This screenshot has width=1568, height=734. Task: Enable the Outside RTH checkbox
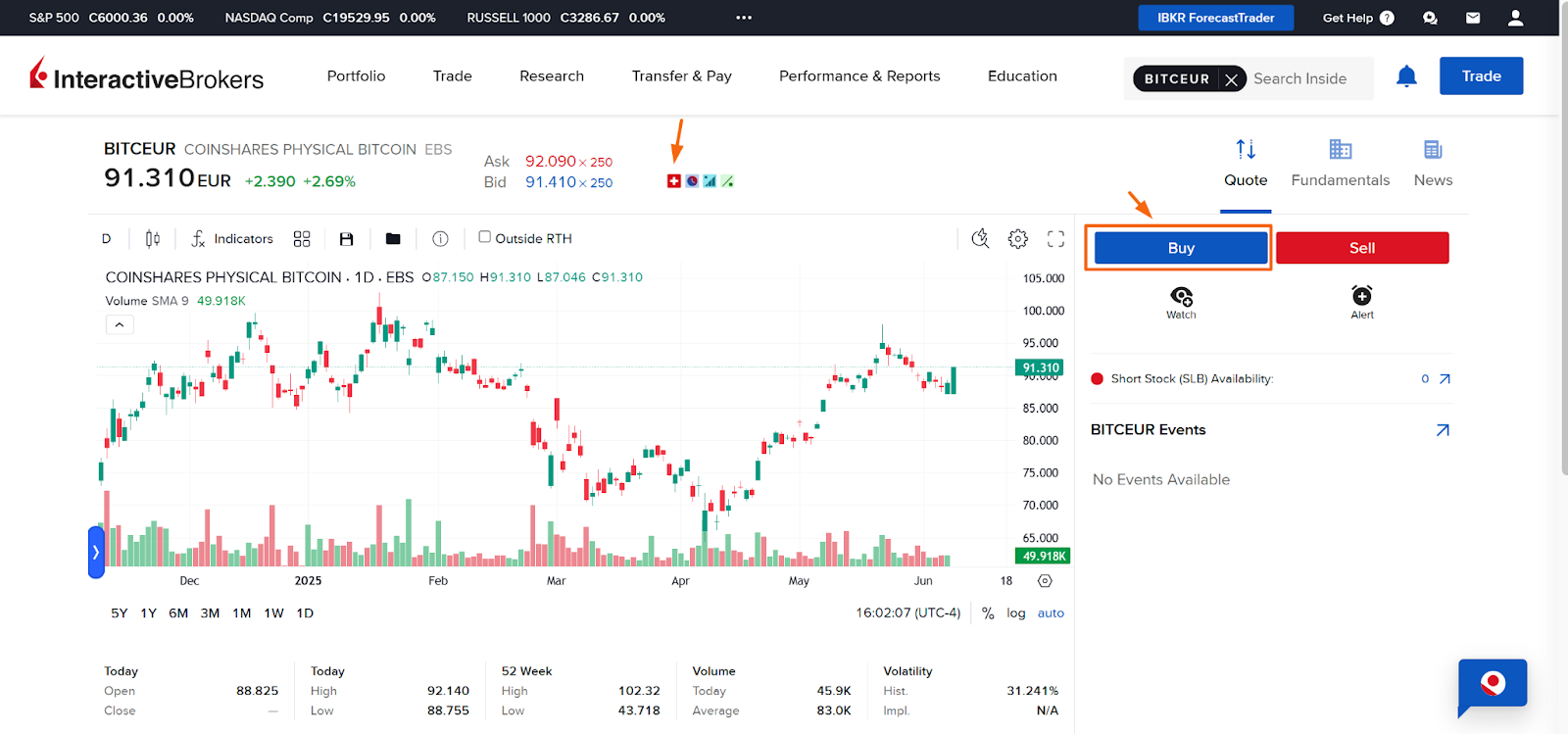point(484,237)
